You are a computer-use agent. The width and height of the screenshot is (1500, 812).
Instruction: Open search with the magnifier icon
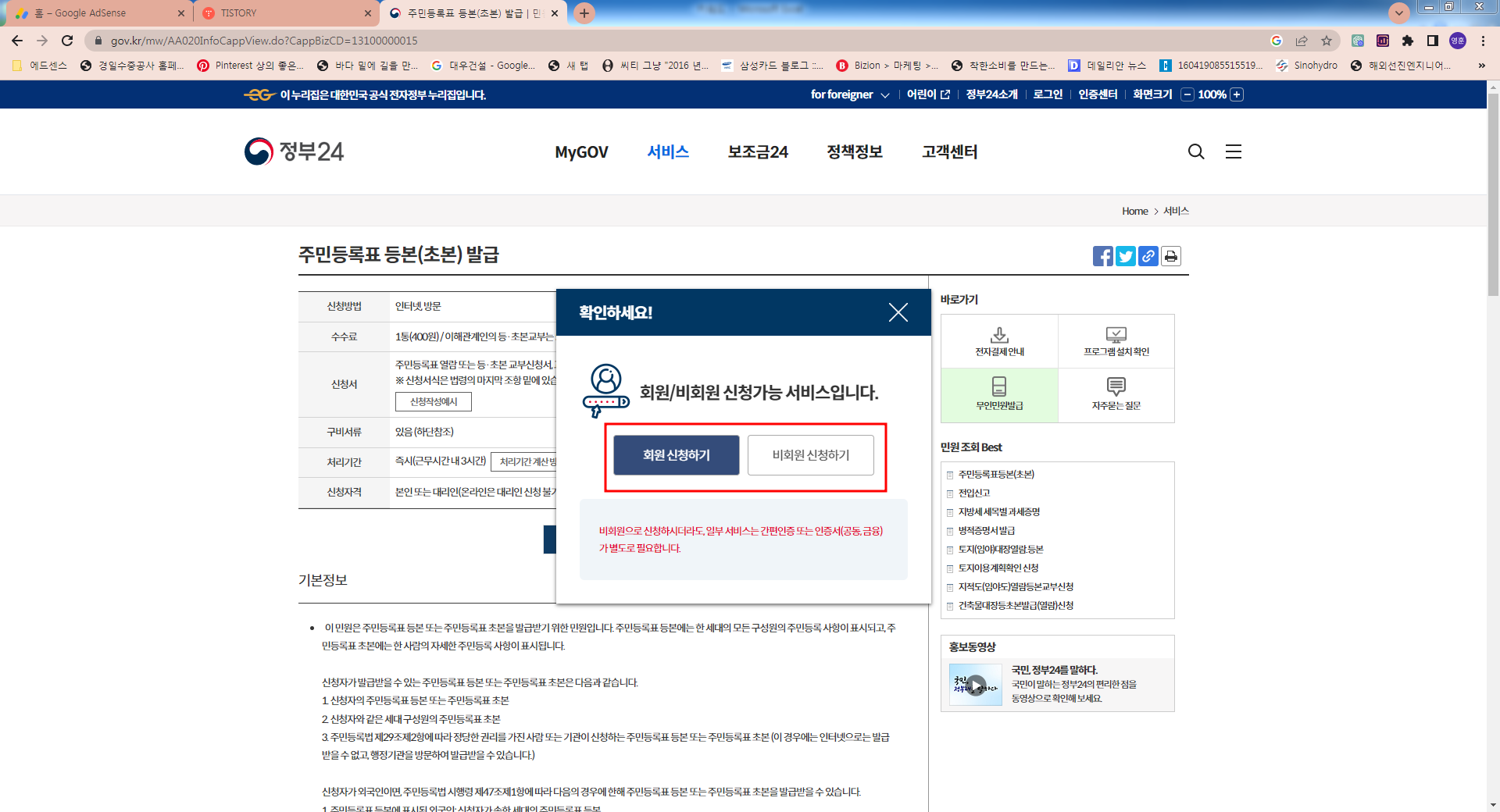(1195, 151)
